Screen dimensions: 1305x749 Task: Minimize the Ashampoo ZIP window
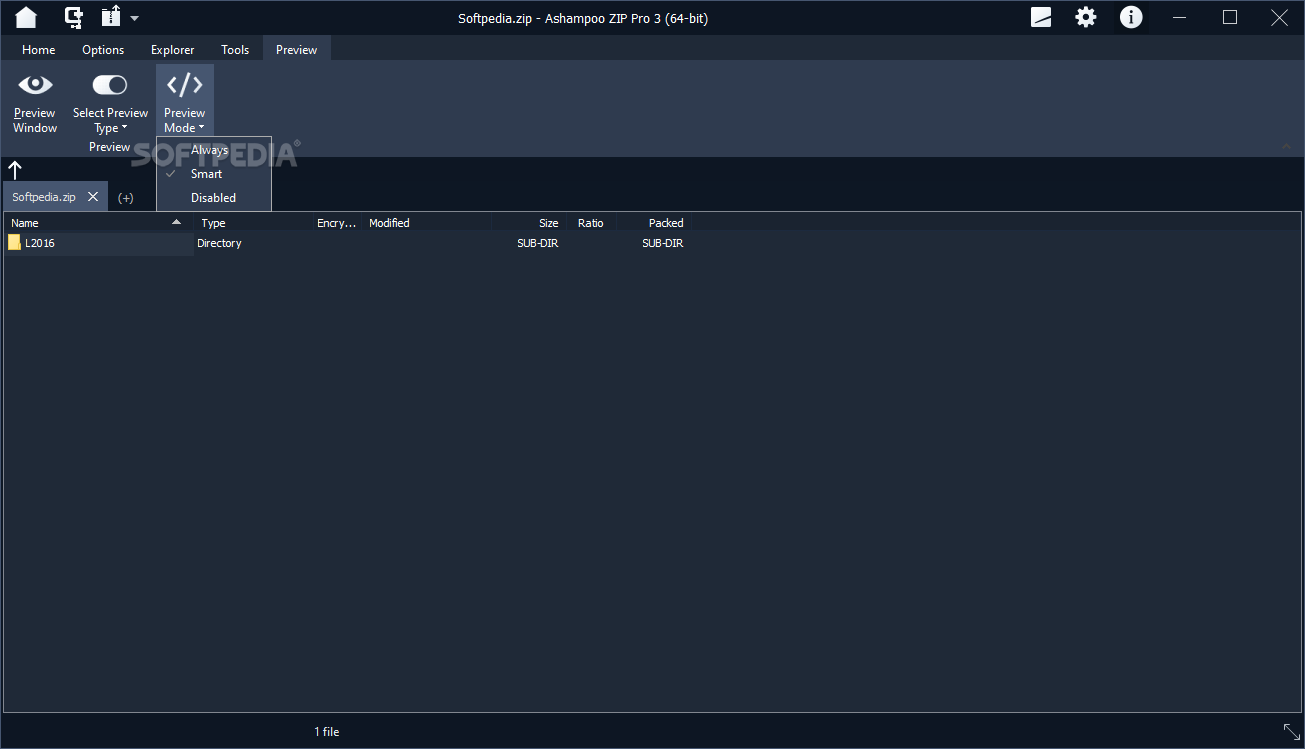coord(1181,17)
